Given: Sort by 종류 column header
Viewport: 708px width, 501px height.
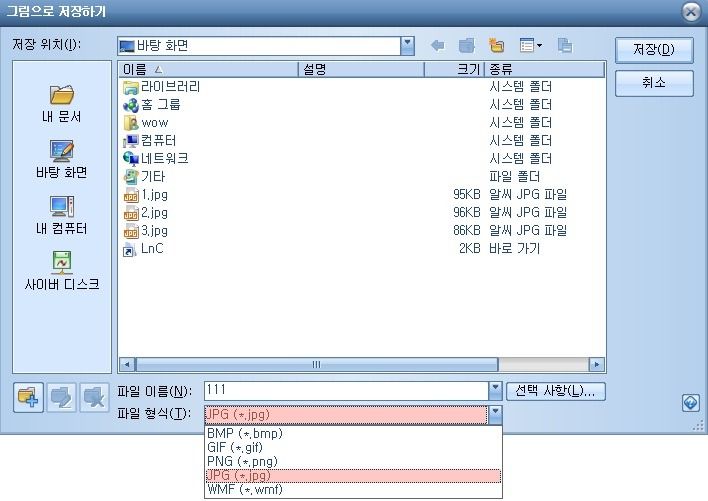Looking at the screenshot, I should [544, 70].
